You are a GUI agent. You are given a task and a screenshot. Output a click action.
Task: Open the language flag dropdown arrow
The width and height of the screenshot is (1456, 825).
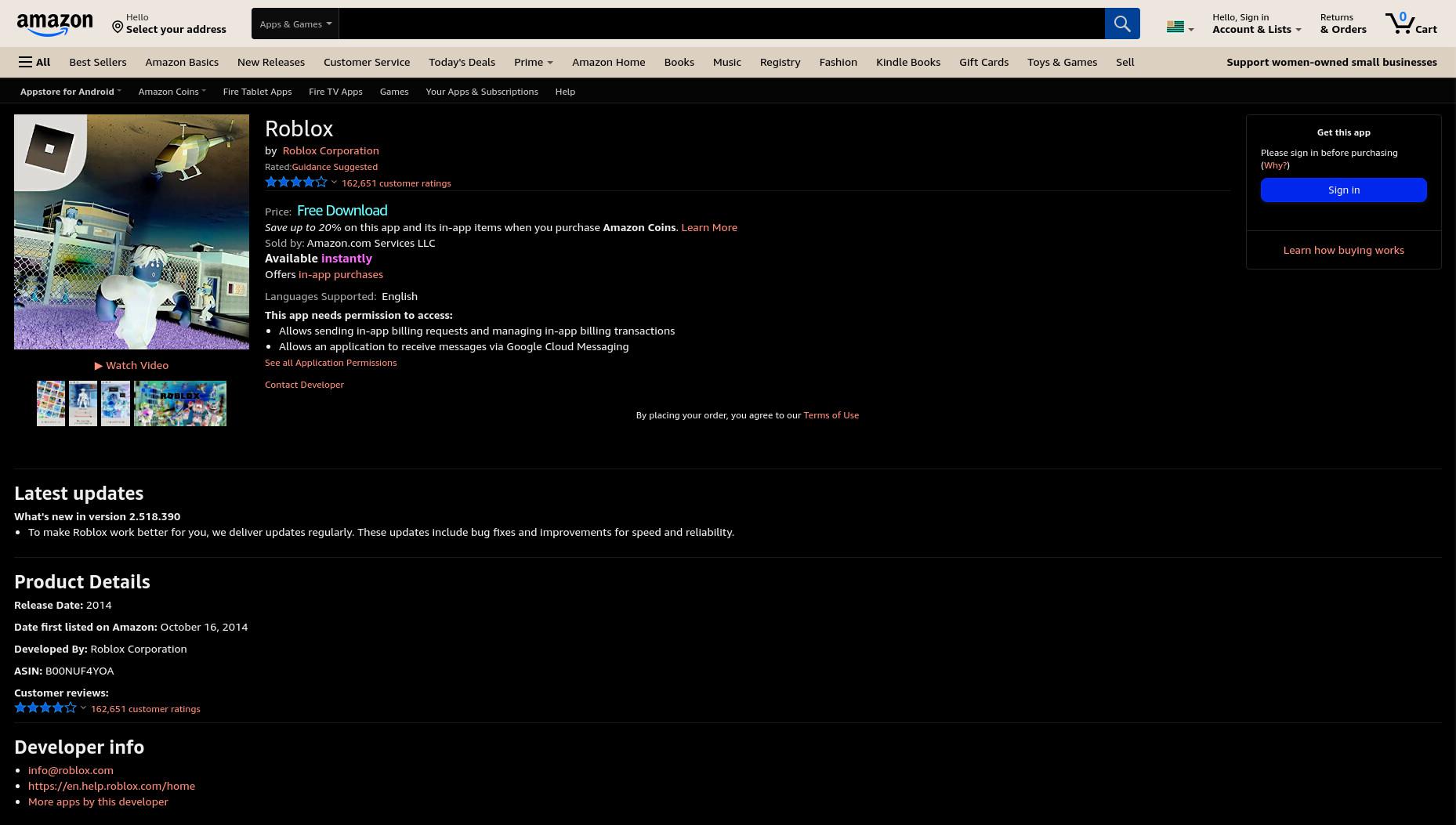point(1191,30)
